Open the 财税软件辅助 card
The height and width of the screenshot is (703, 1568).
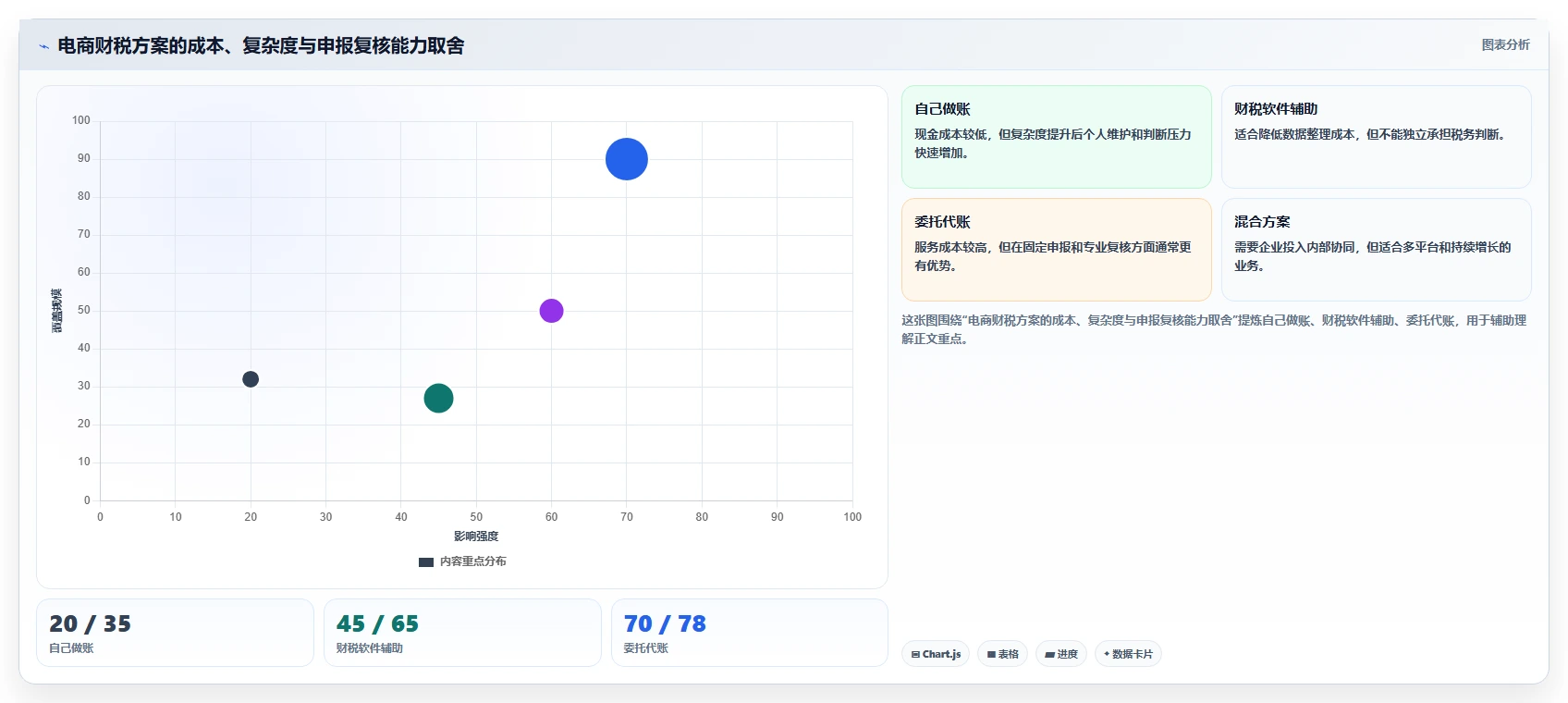pos(1377,137)
